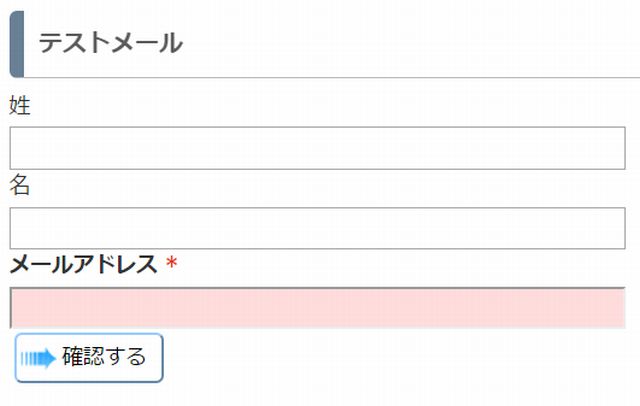Screen dimensions: 640x406
Task: Click the blue arrow icon on 確認する
Action: click(38, 358)
